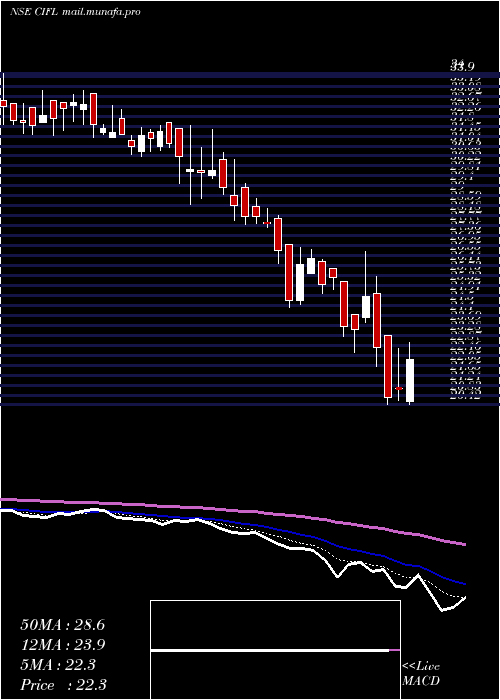Click the NSE CIFL chart title text
This screenshot has width=500, height=700.
(x=33, y=12)
